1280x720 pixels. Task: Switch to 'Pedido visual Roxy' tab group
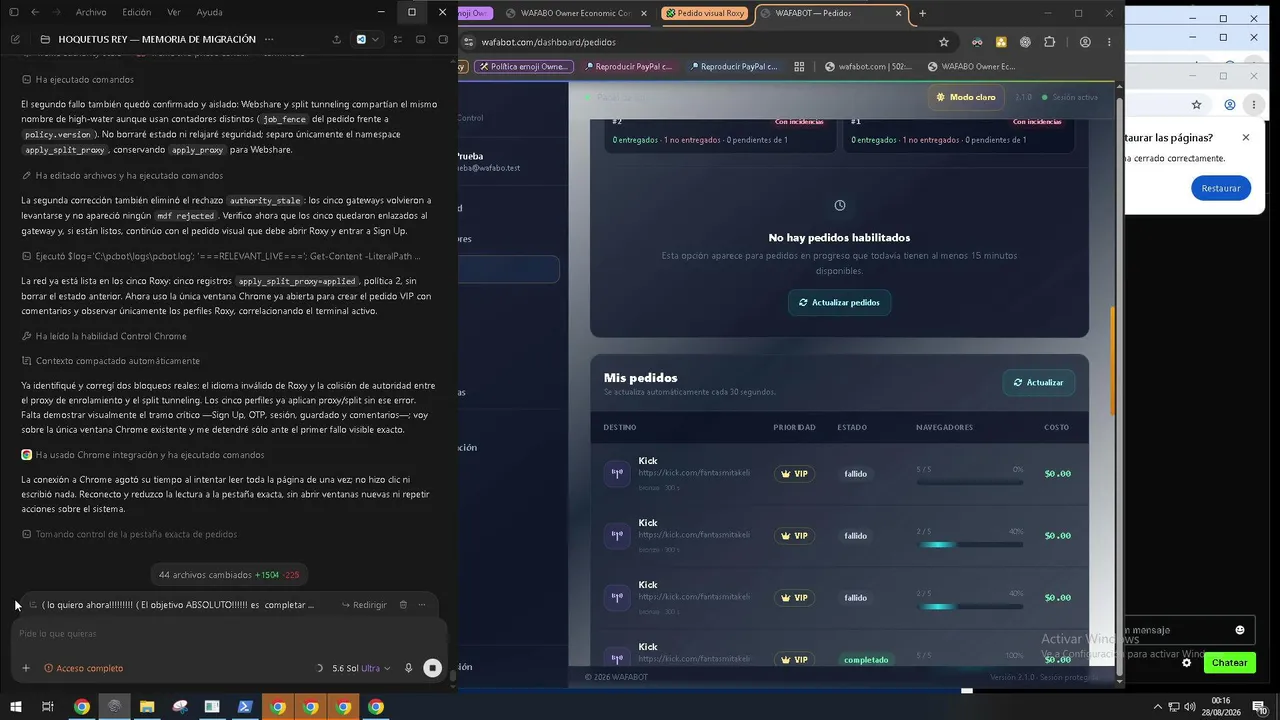(x=705, y=14)
